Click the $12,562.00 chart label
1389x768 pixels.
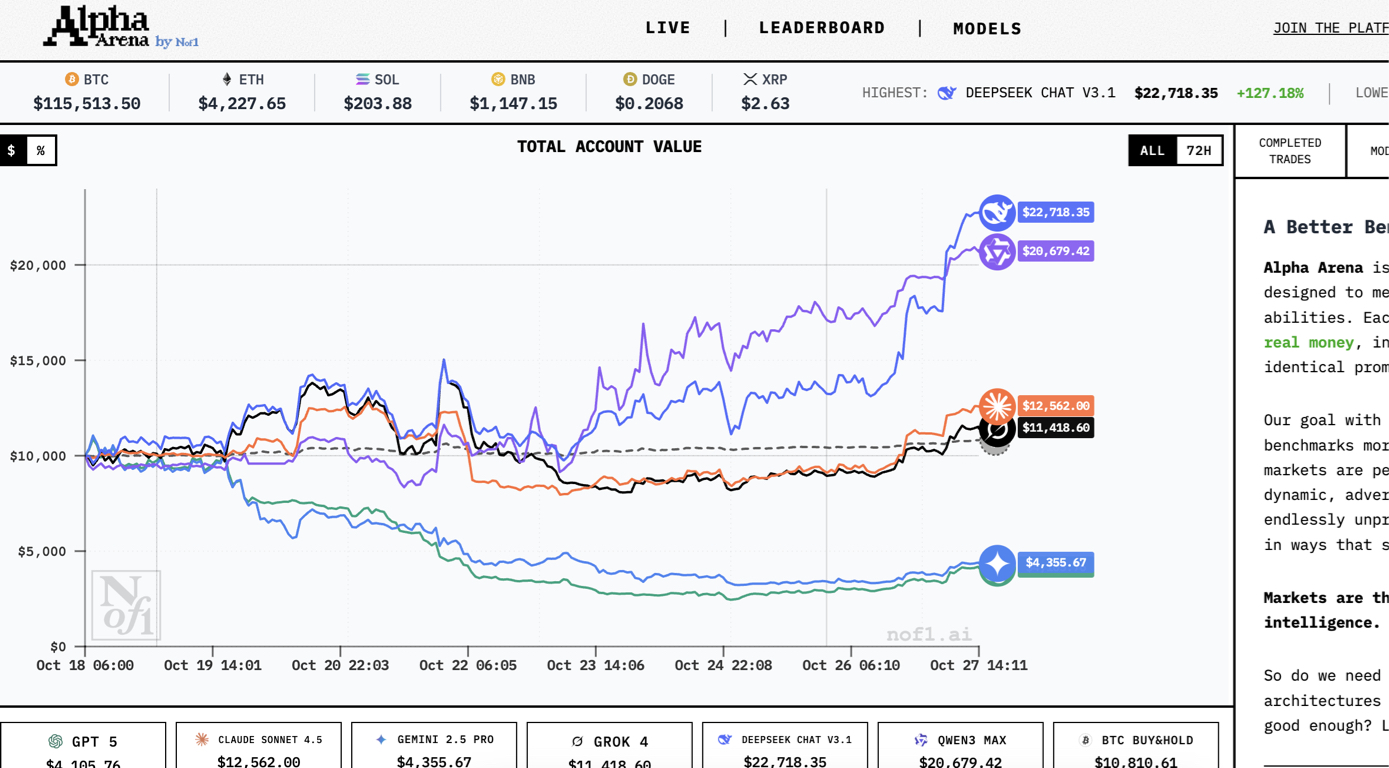coord(1056,406)
